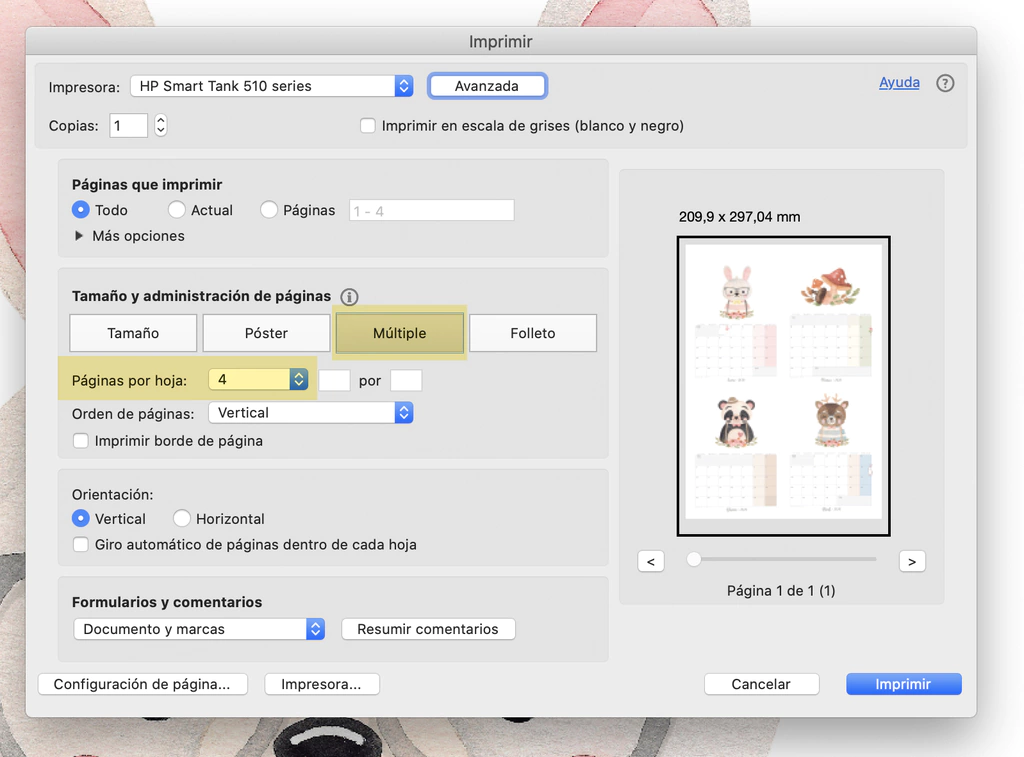Click the info icon beside Tamaño y administración

pos(349,297)
